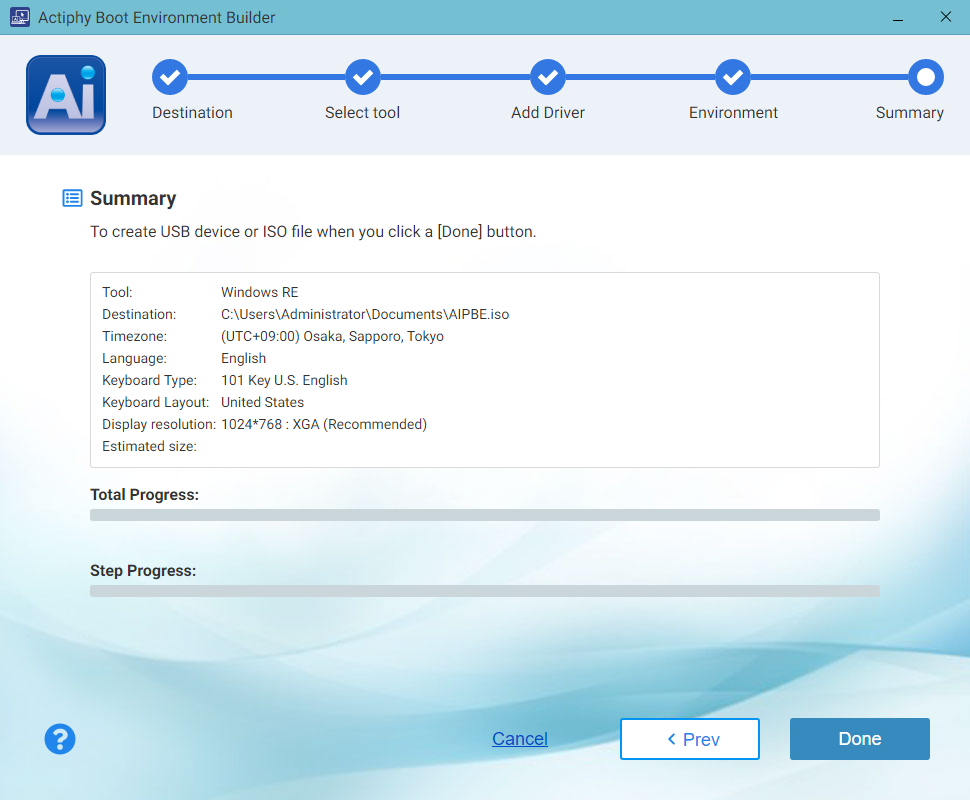Click the Actiphy Ai logo icon
The height and width of the screenshot is (800, 970).
pyautogui.click(x=66, y=95)
